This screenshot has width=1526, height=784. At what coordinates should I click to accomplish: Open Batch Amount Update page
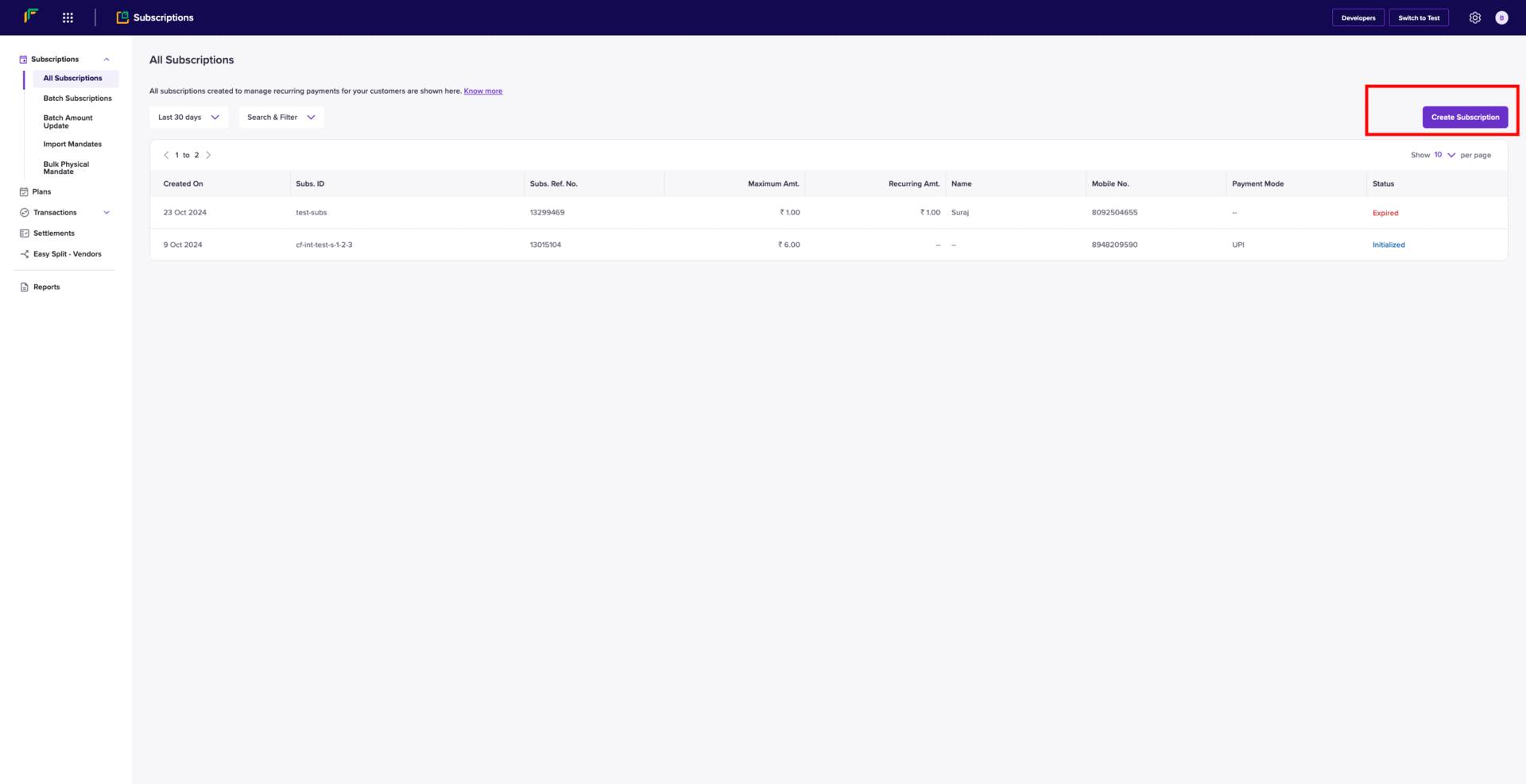(x=68, y=122)
